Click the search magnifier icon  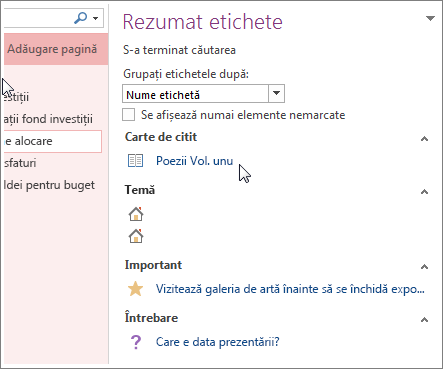80,18
